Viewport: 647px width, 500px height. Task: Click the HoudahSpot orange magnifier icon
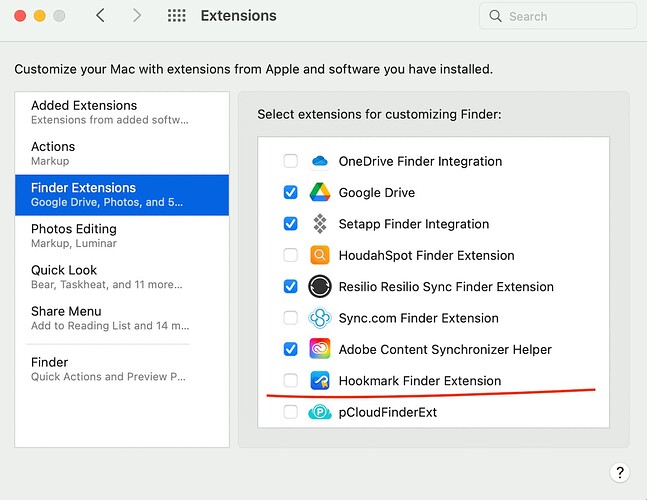tap(320, 255)
